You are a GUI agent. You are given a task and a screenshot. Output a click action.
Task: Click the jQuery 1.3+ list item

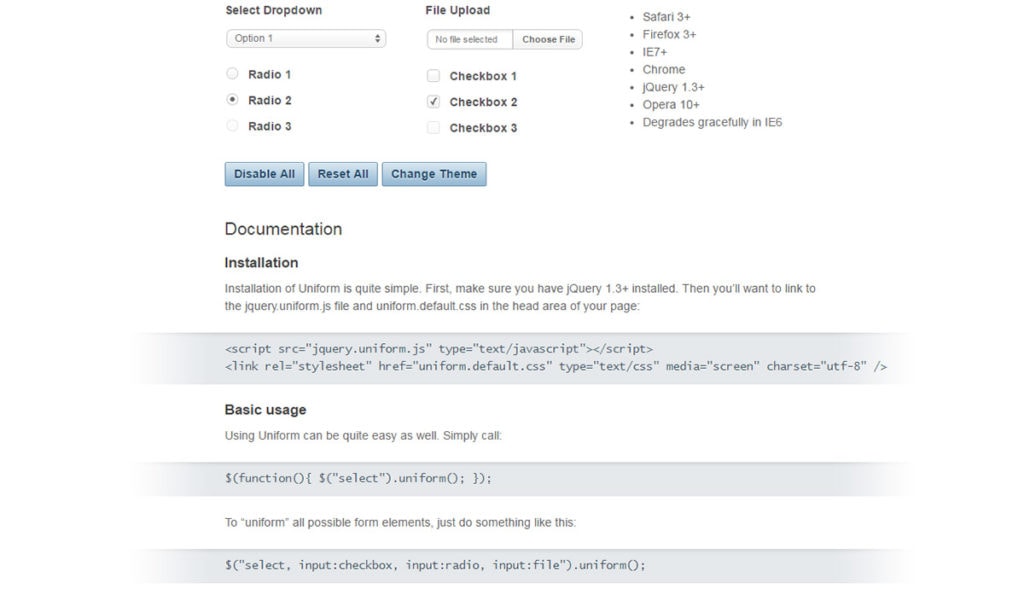672,87
